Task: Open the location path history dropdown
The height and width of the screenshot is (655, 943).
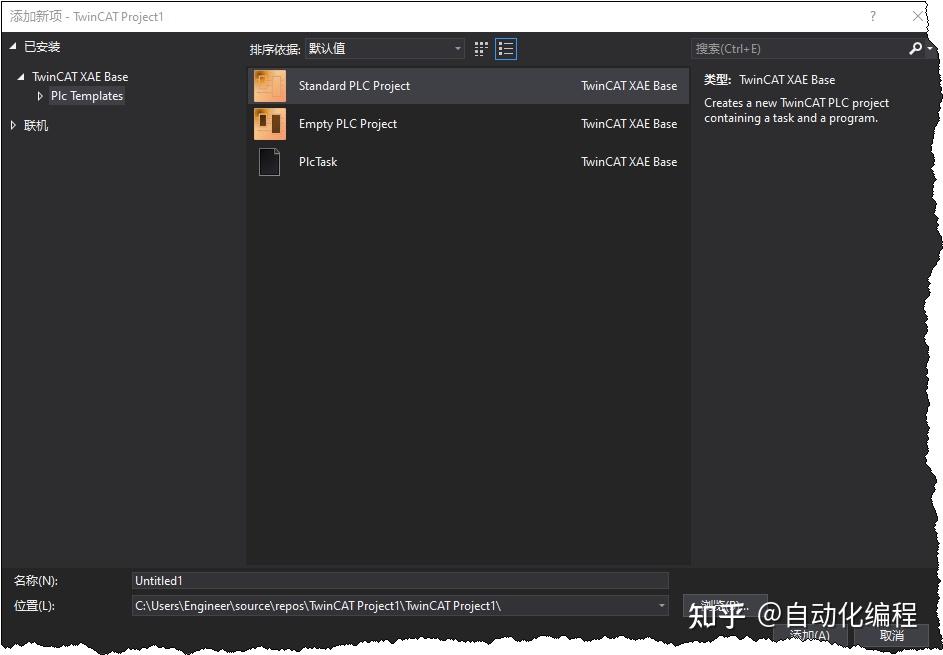Action: coord(660,606)
